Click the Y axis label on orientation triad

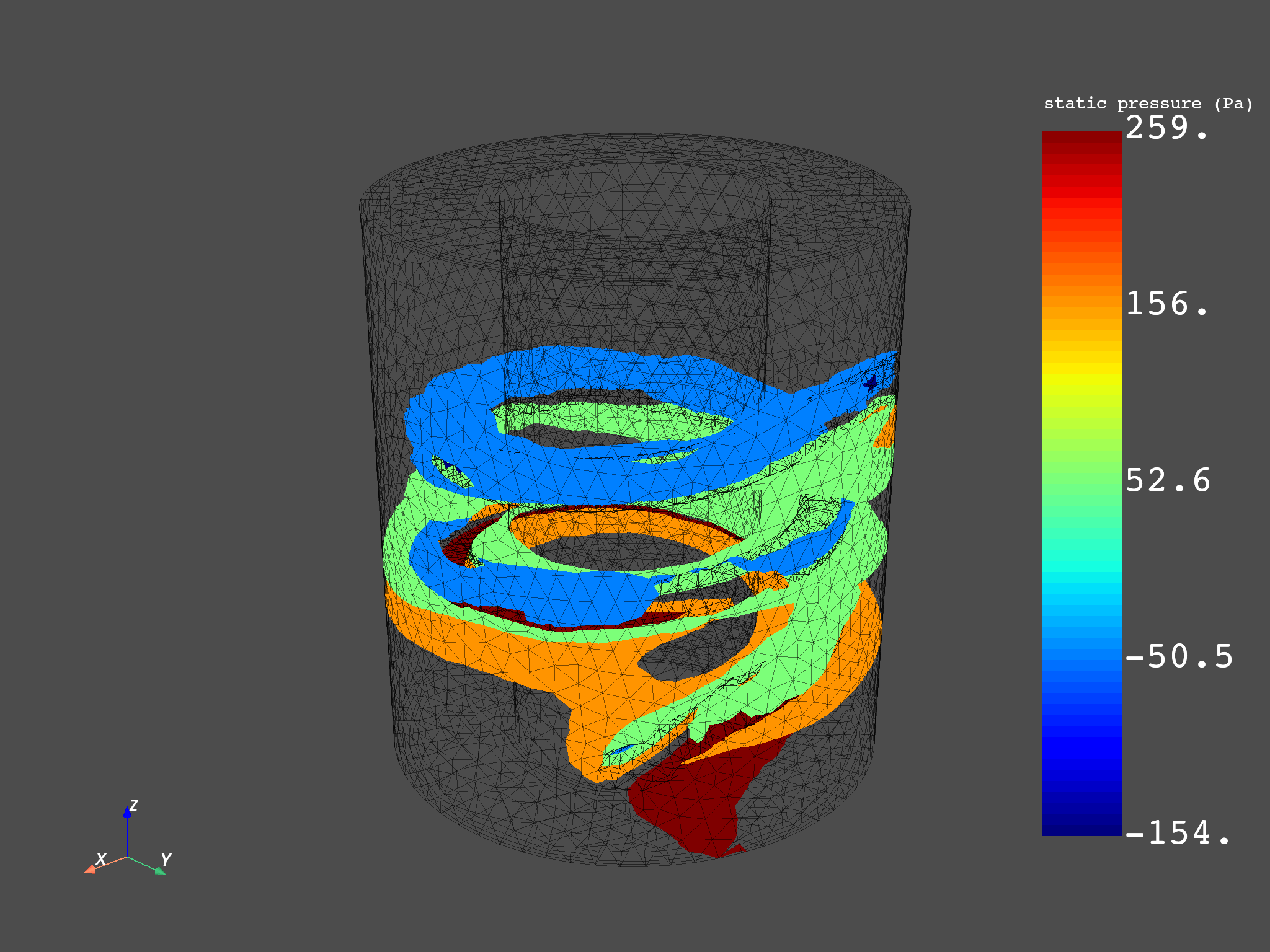pyautogui.click(x=166, y=860)
